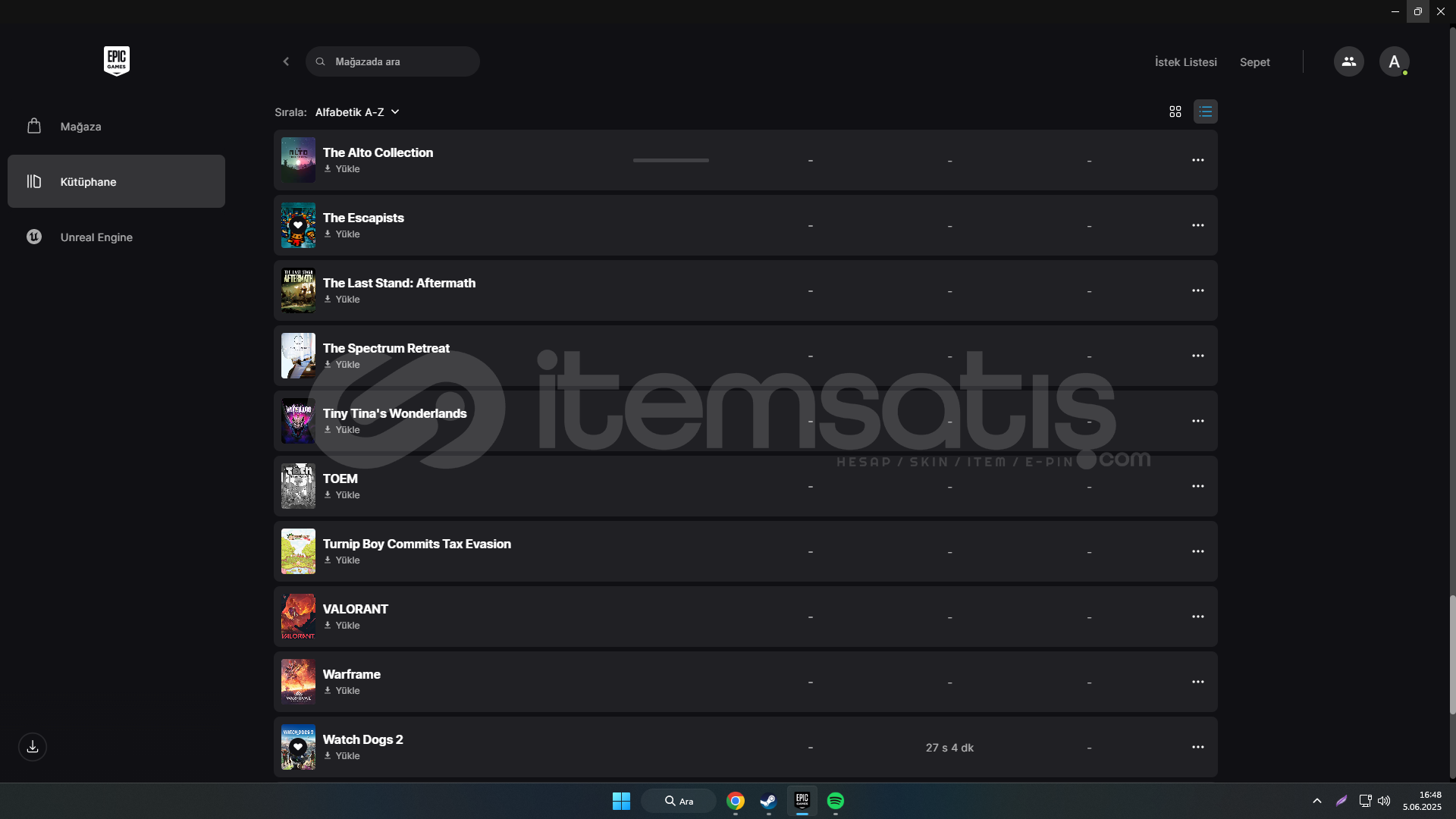Click the Epic Games logo

[117, 61]
